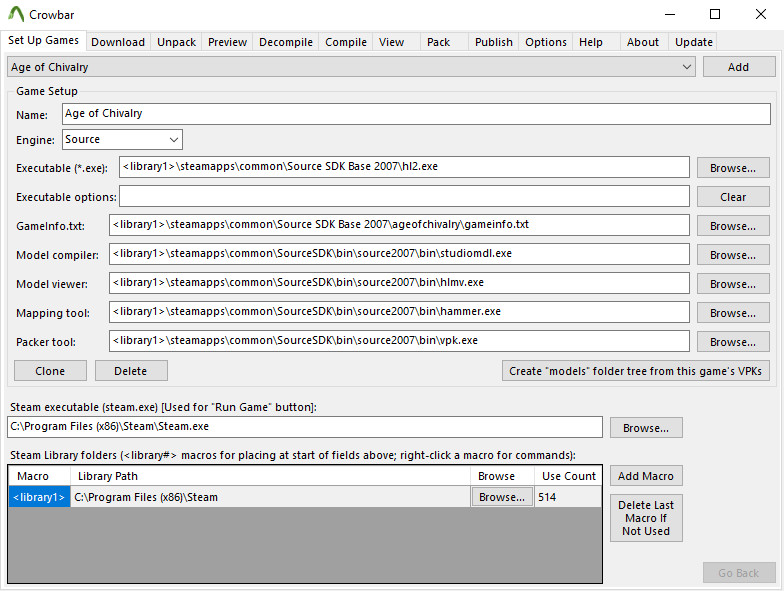
Task: Click the Macro column header
Action: (x=39, y=476)
